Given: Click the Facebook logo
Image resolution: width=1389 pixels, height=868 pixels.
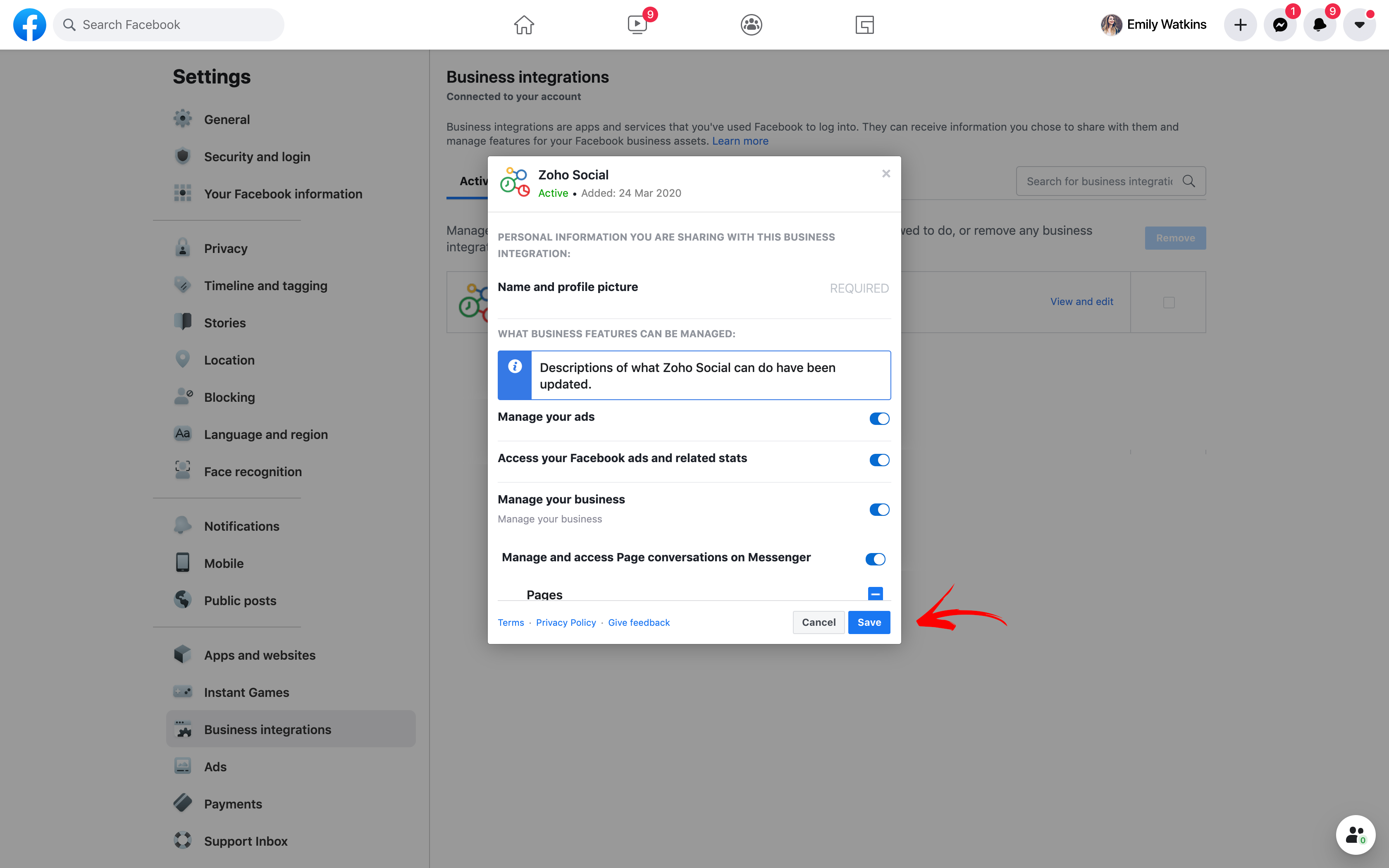Looking at the screenshot, I should 29,25.
